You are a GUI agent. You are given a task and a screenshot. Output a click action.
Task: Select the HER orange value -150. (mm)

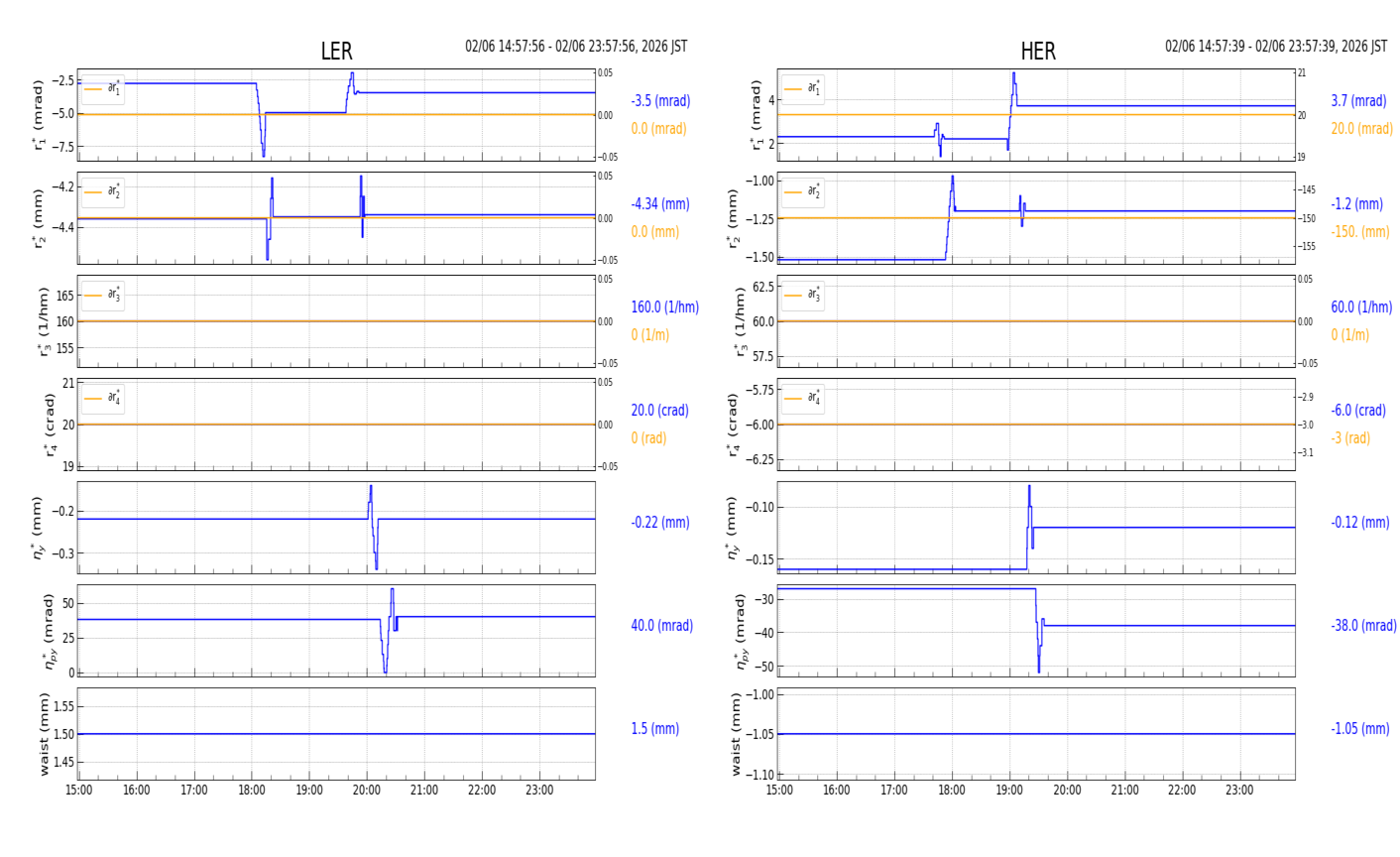click(x=1360, y=232)
